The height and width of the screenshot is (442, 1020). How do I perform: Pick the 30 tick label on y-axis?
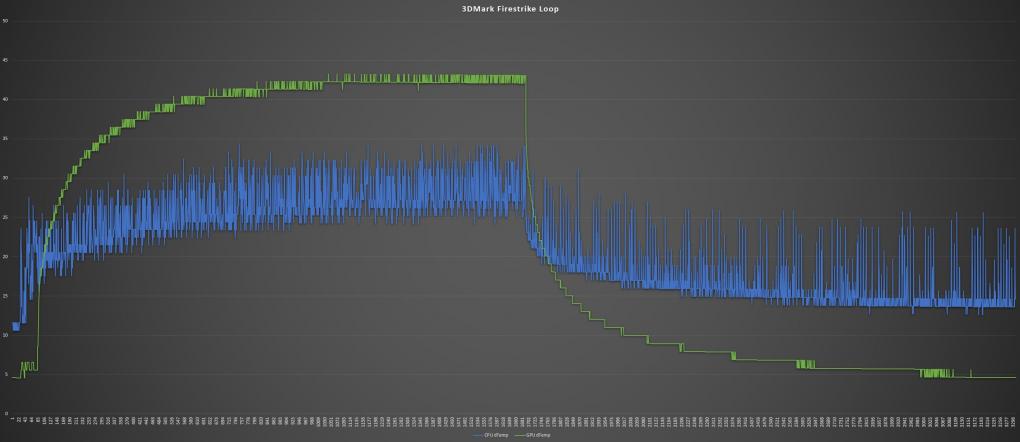tap(5, 178)
